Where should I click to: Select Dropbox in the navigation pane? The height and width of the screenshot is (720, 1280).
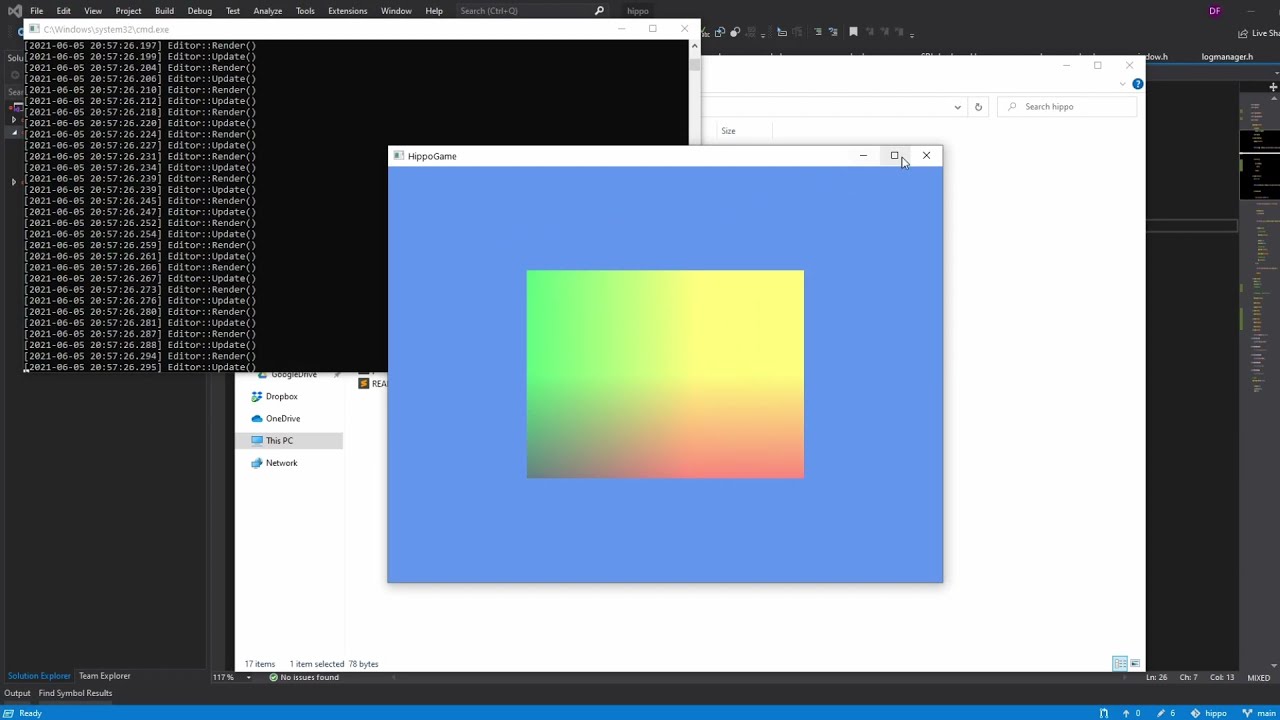(281, 397)
